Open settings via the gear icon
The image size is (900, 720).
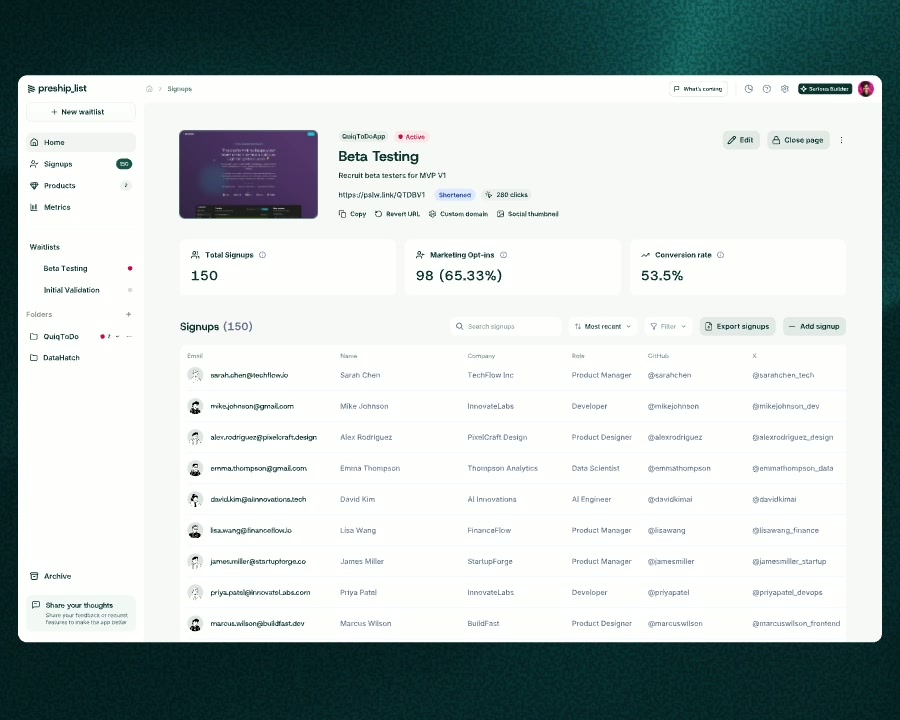(x=784, y=89)
